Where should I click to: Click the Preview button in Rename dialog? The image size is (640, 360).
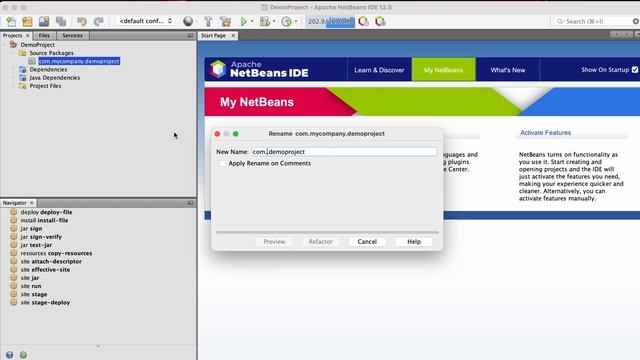(274, 242)
